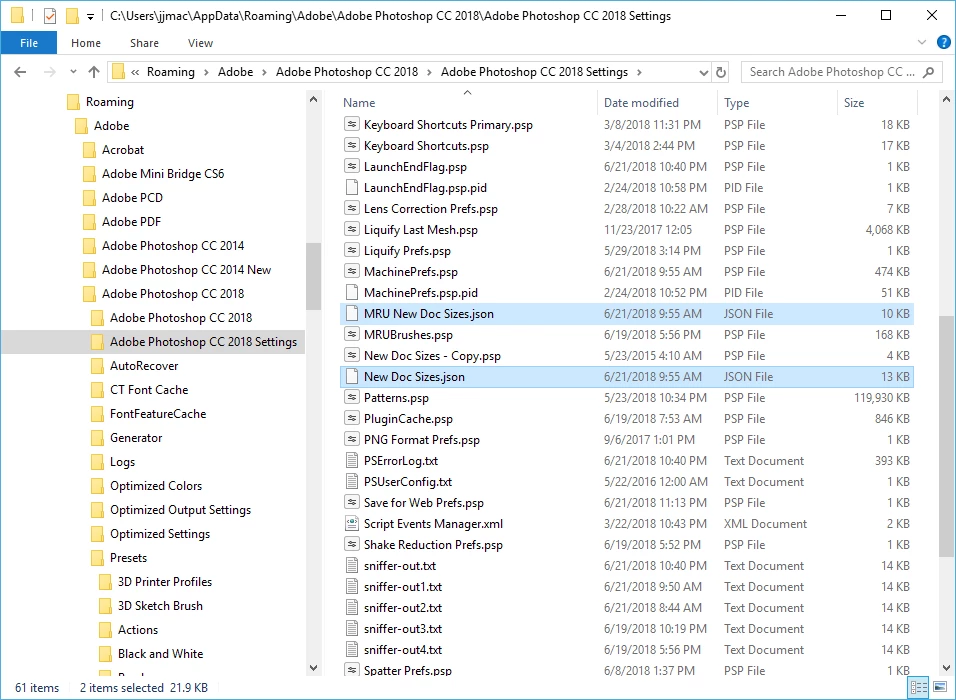Screen dimensions: 956x700
Task: Select MachinePrefs.psp file name
Action: (x=410, y=271)
